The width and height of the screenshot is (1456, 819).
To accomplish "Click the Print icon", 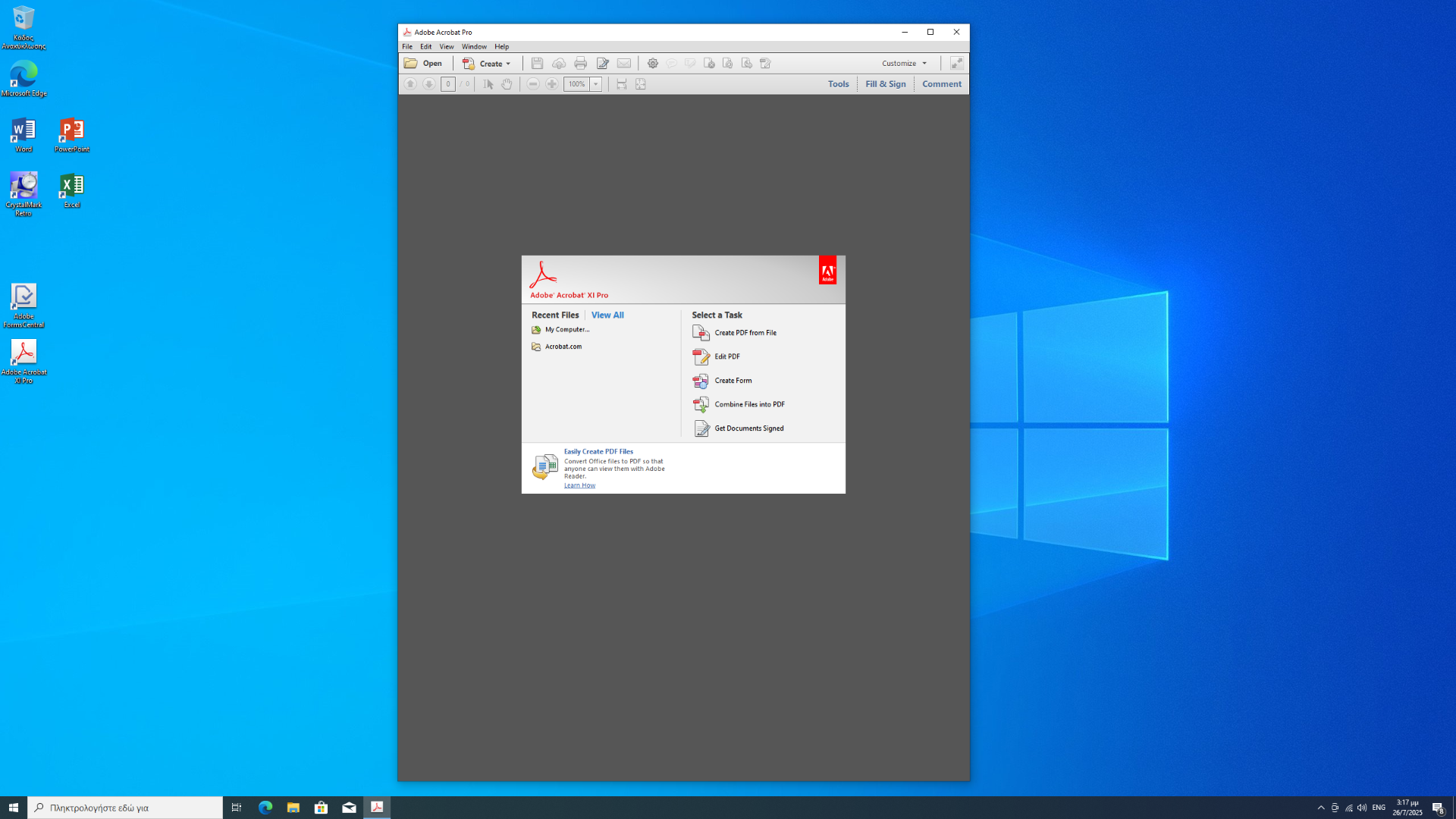I will coord(581,64).
